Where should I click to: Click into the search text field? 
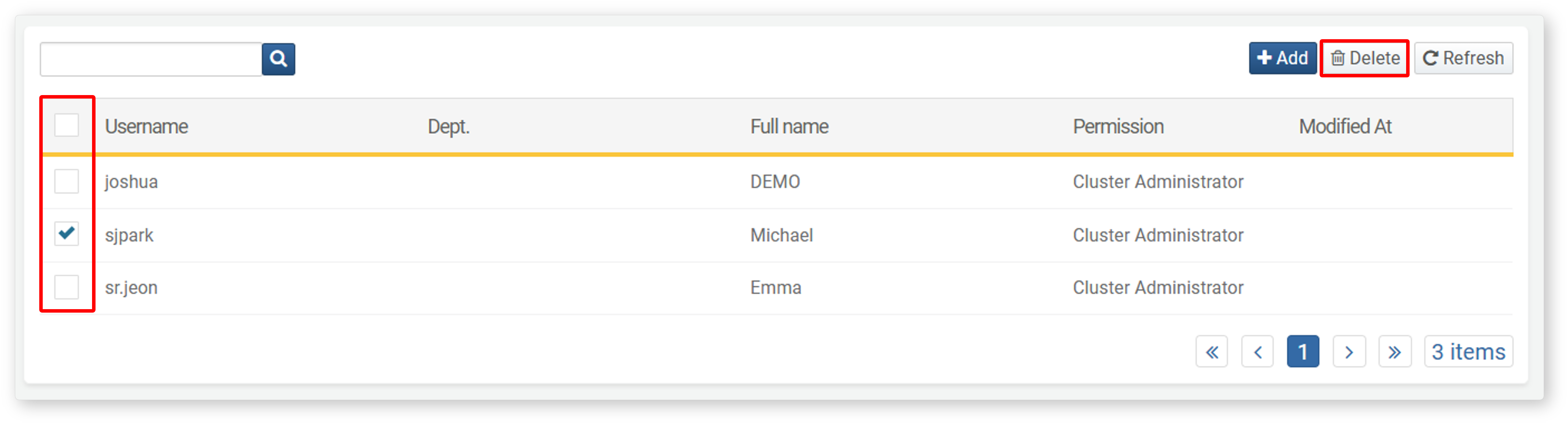(x=151, y=59)
